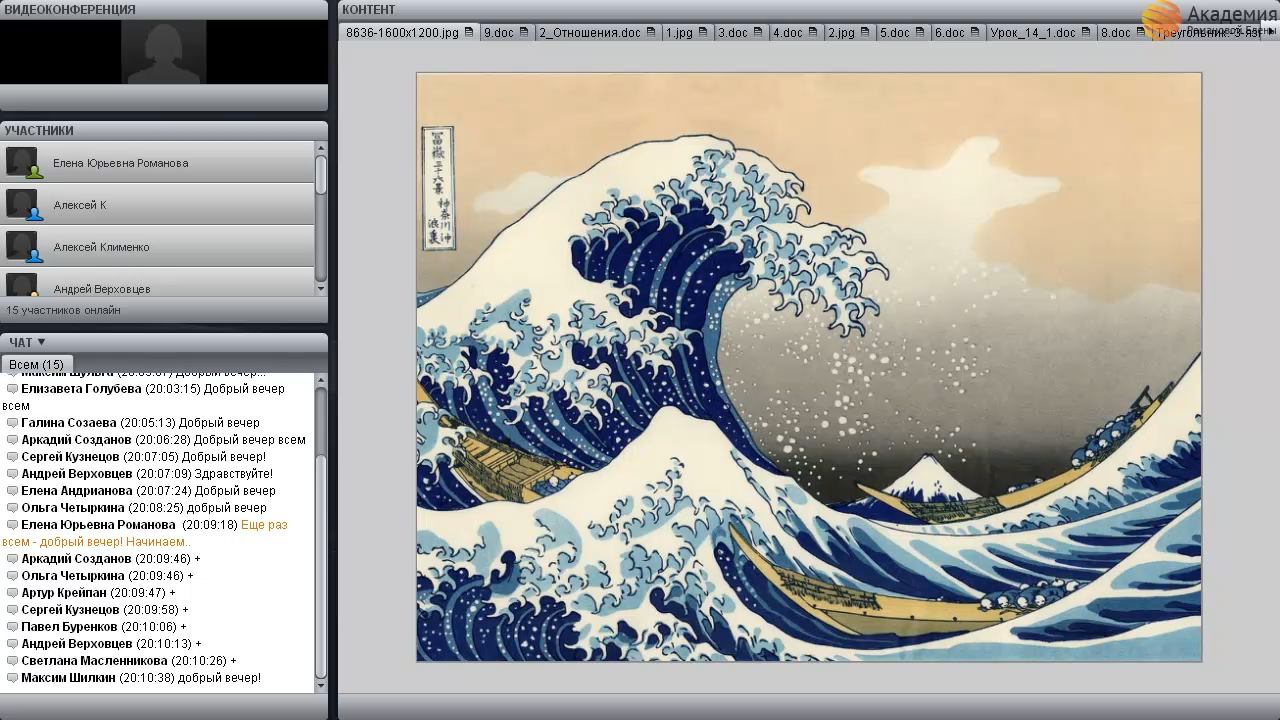Select participant Алексей Клименко name

pos(101,247)
